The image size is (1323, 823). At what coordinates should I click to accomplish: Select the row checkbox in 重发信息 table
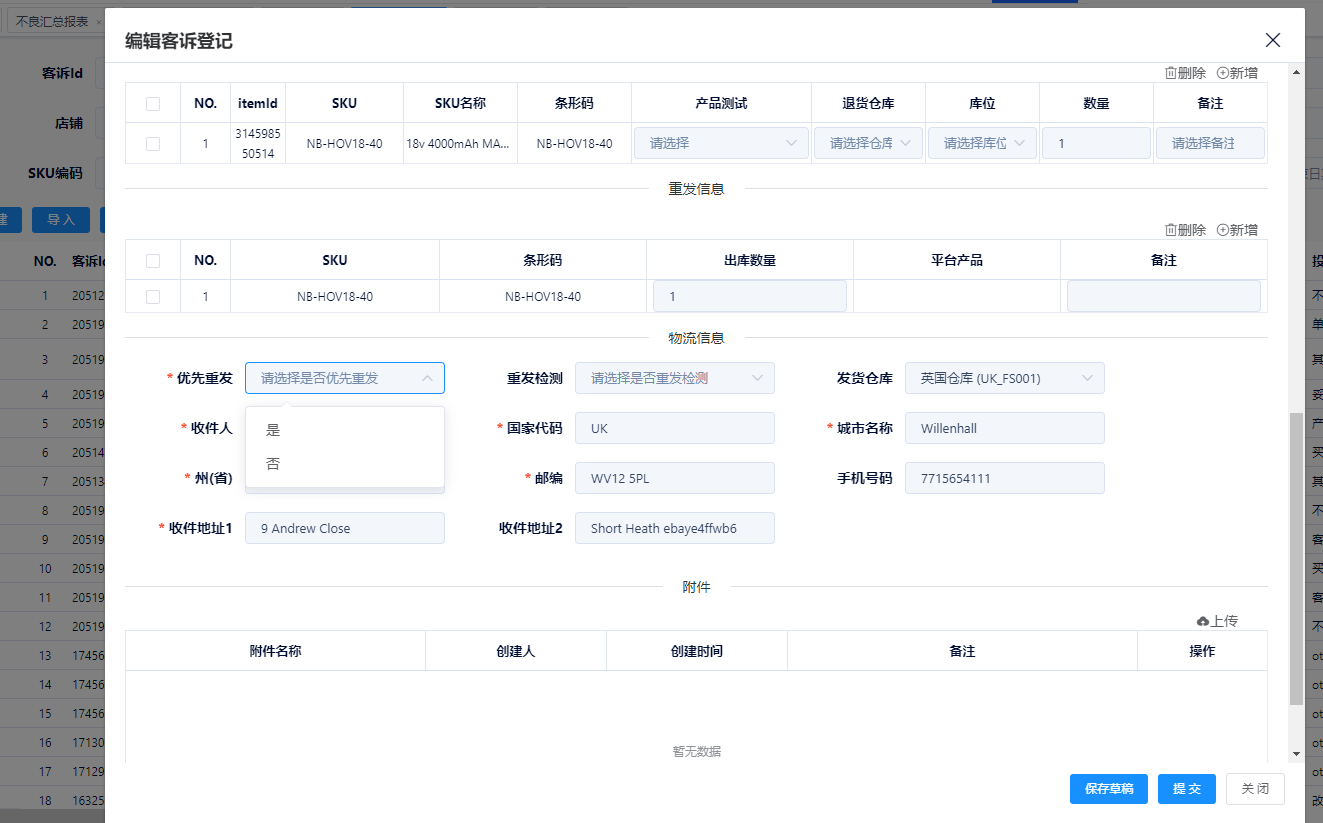pos(152,295)
